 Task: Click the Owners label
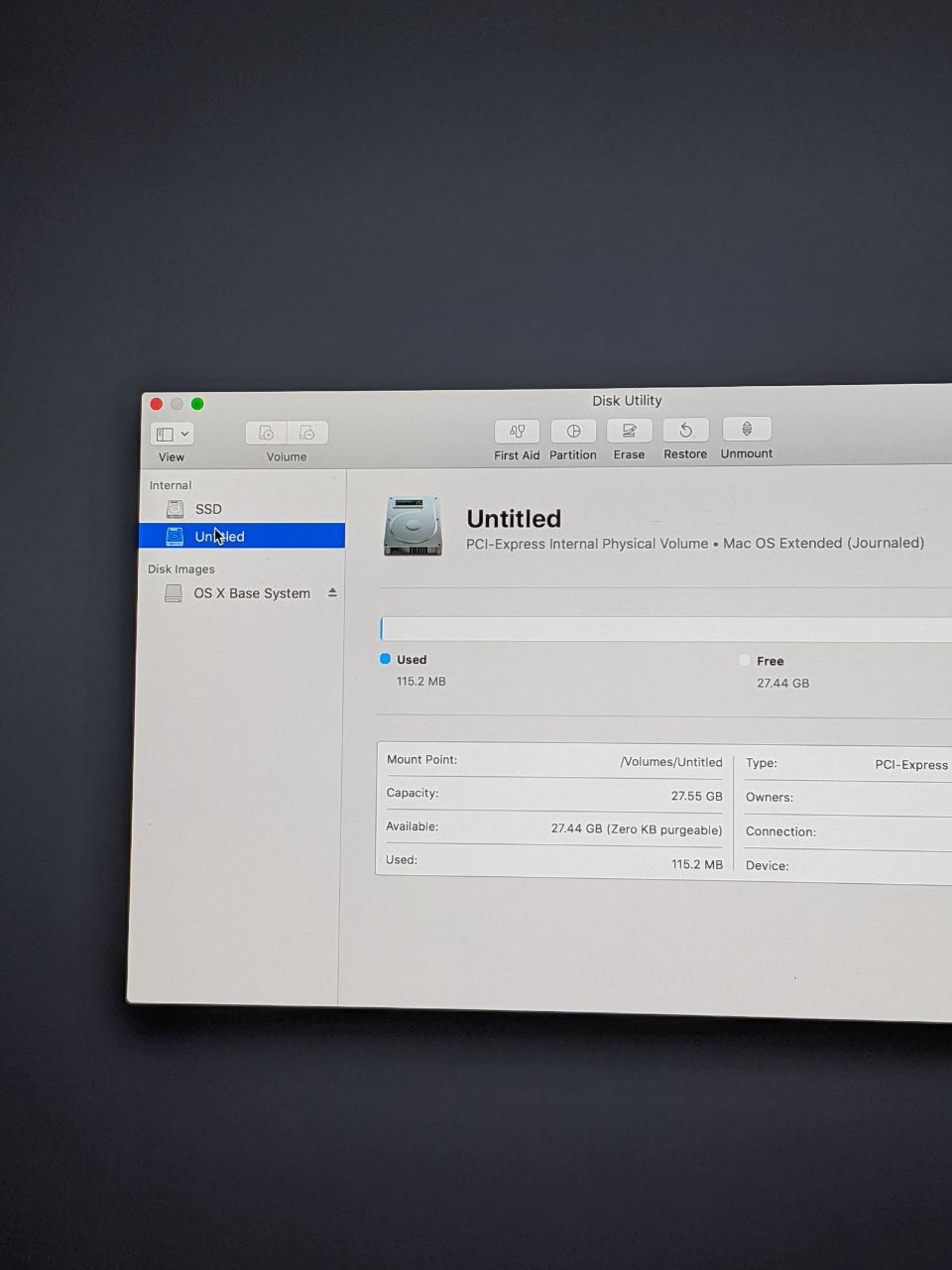770,798
